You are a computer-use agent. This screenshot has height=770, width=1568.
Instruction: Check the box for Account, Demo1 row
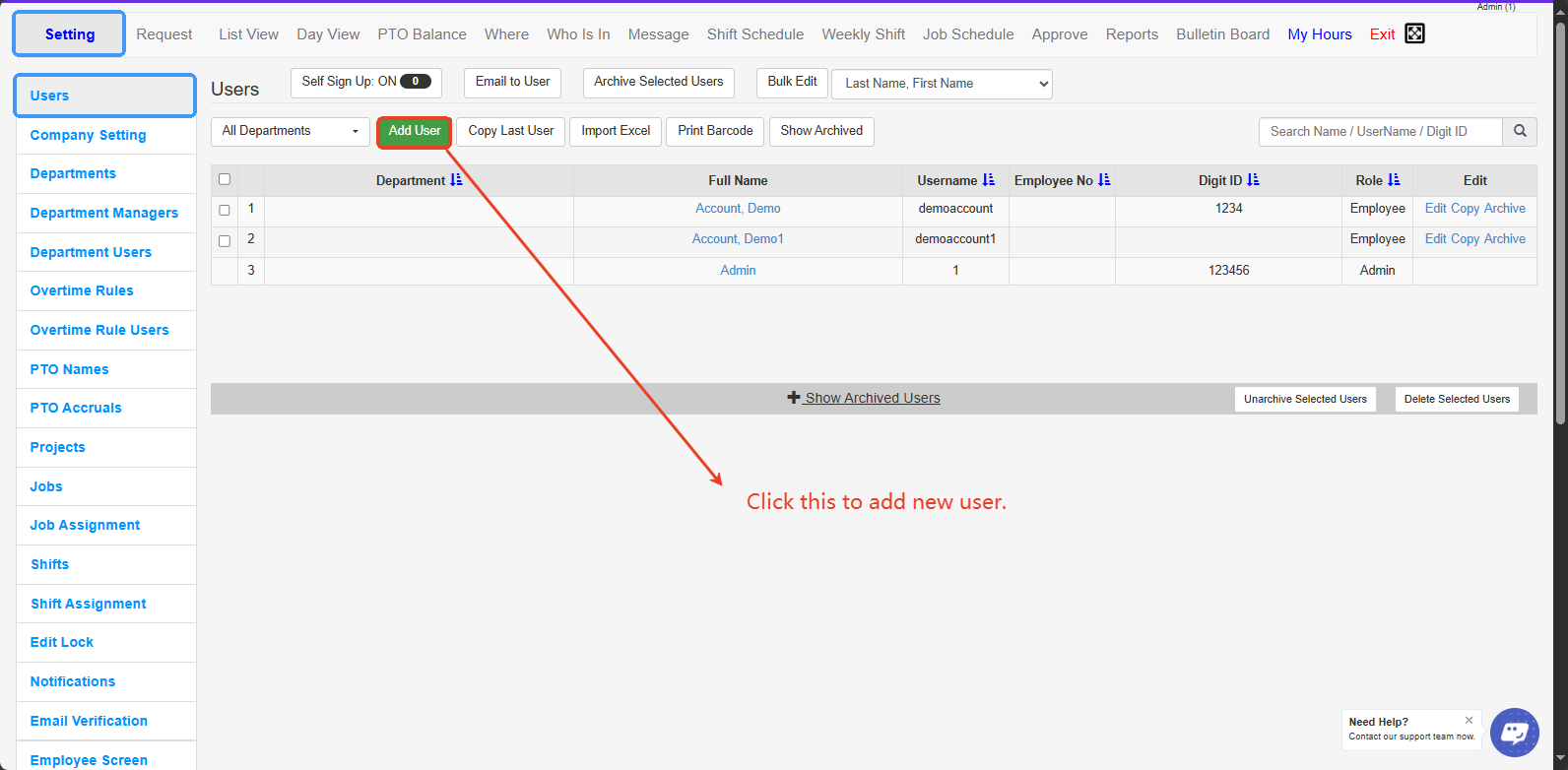click(225, 240)
